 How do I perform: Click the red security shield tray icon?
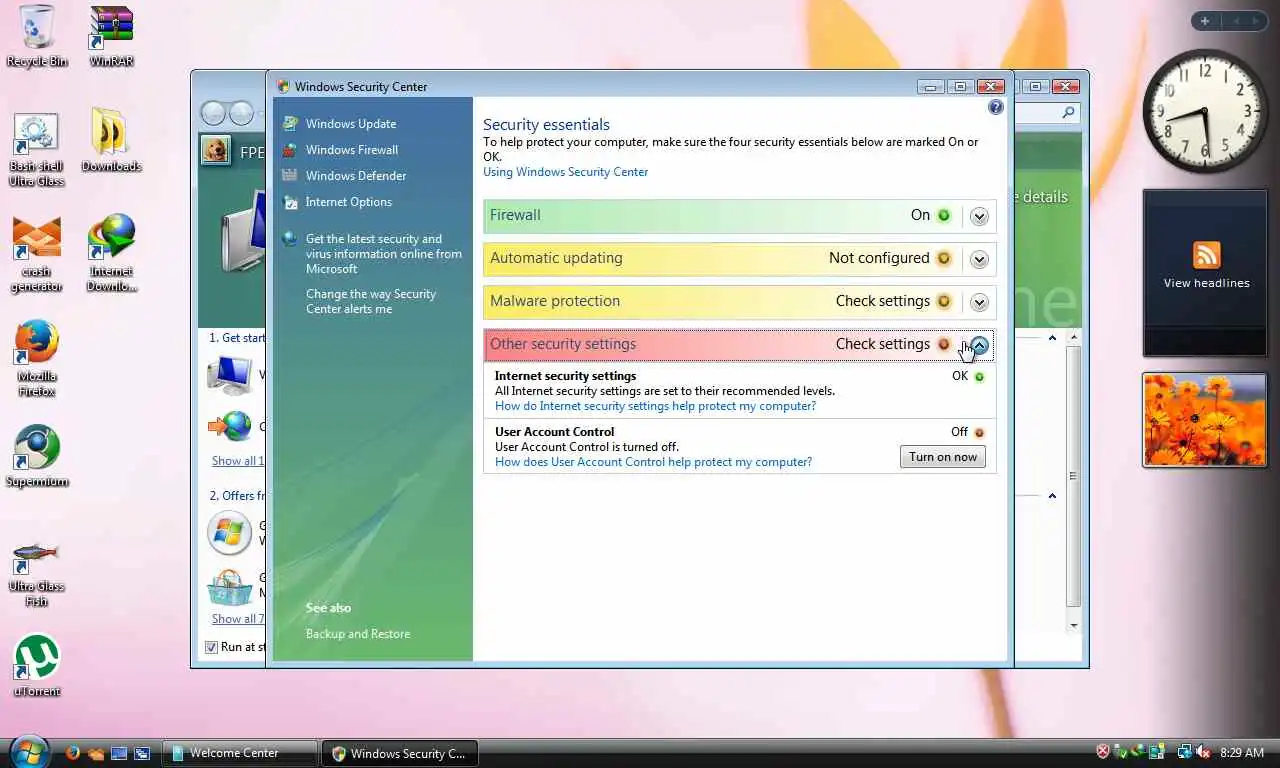tap(1103, 752)
